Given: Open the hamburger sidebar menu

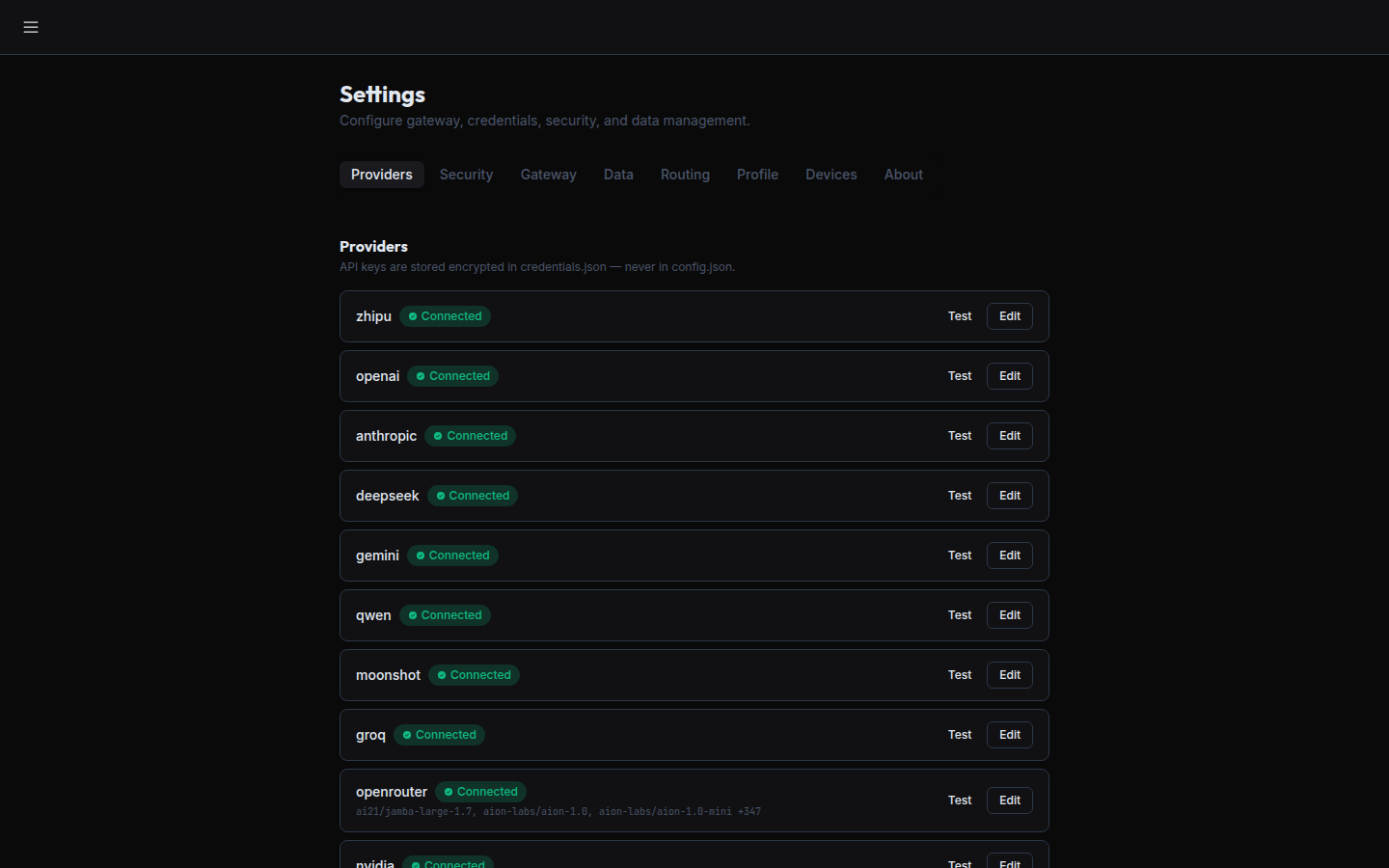Looking at the screenshot, I should (31, 27).
